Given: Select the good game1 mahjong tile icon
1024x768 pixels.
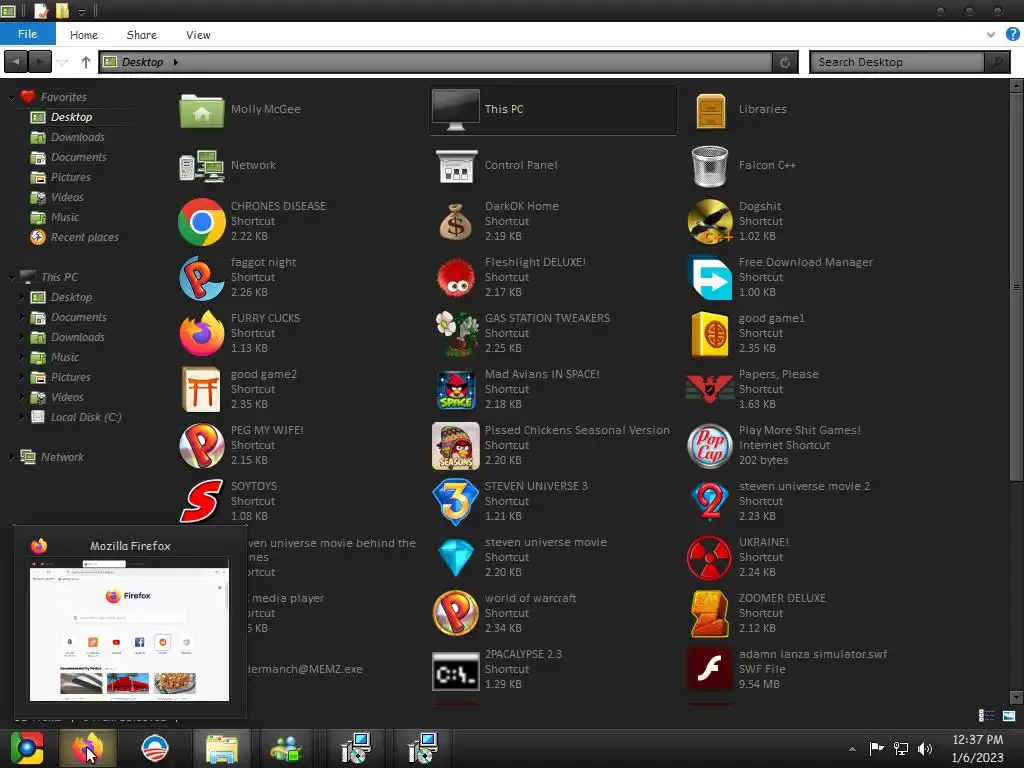Looking at the screenshot, I should point(710,334).
